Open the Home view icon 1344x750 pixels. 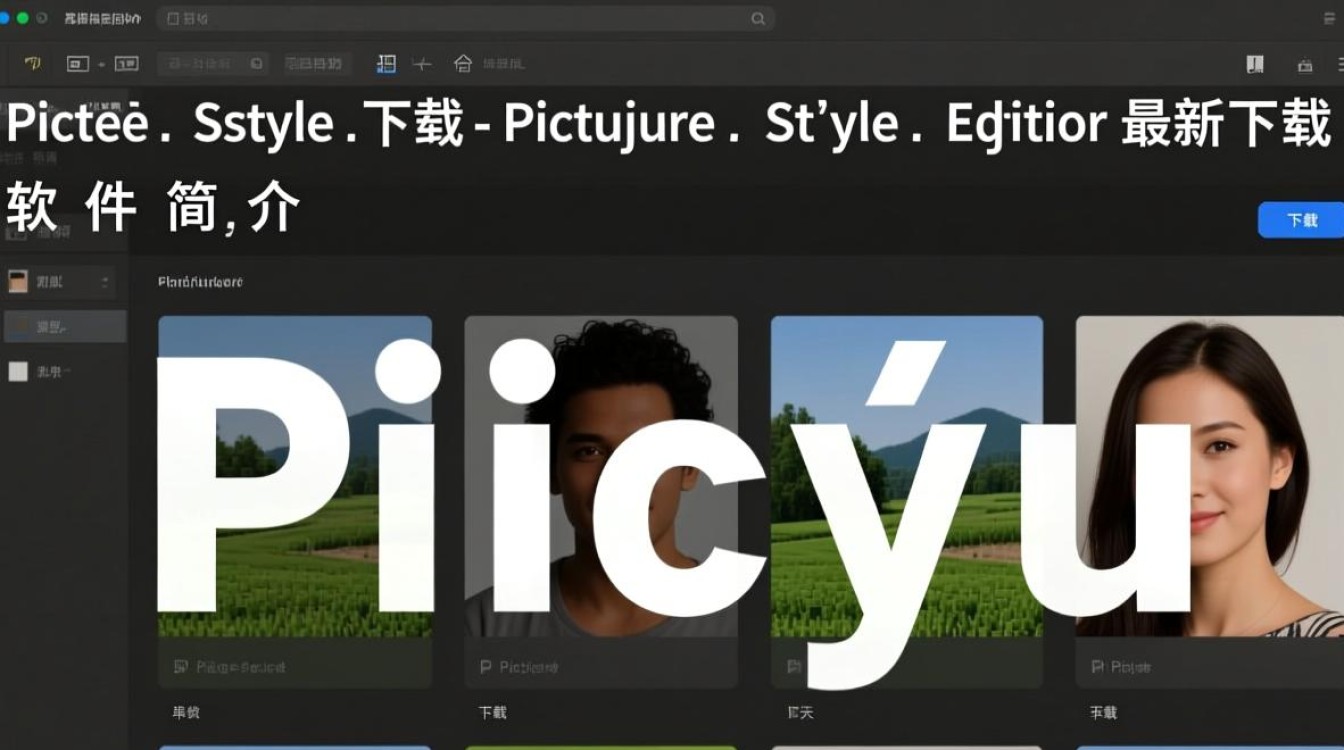[x=462, y=63]
